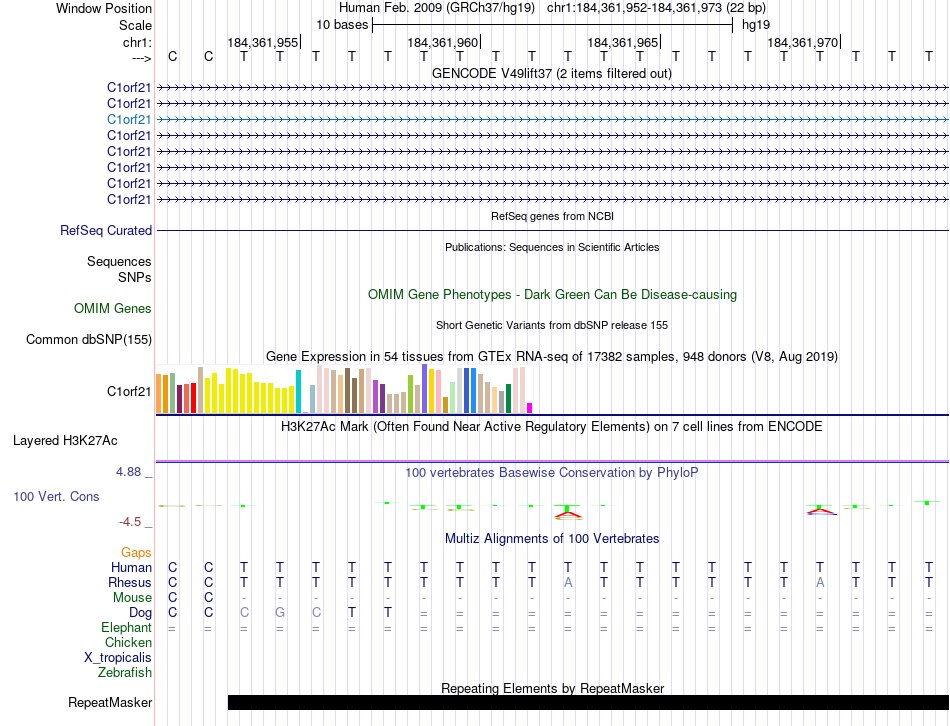
Task: Click ruler position marker 184,361,960
Action: pyautogui.click(x=443, y=42)
